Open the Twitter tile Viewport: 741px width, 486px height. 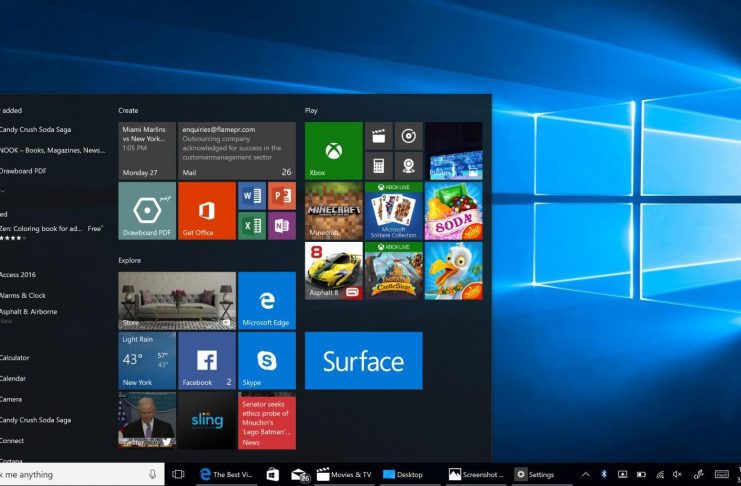point(147,420)
